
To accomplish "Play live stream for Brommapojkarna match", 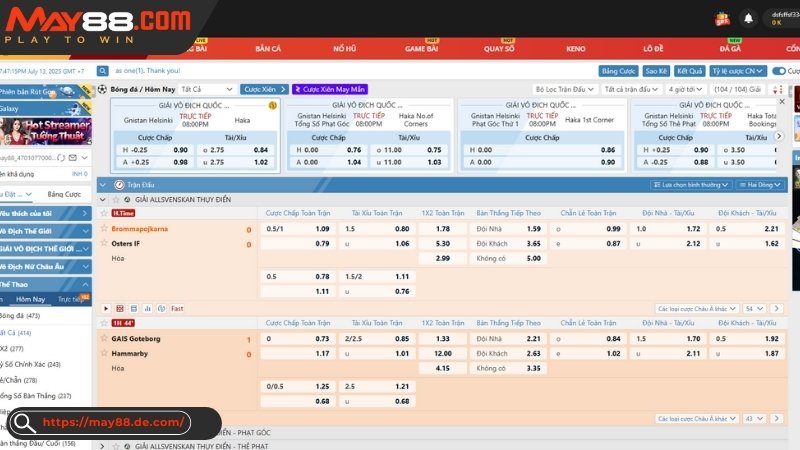I will click(106, 308).
